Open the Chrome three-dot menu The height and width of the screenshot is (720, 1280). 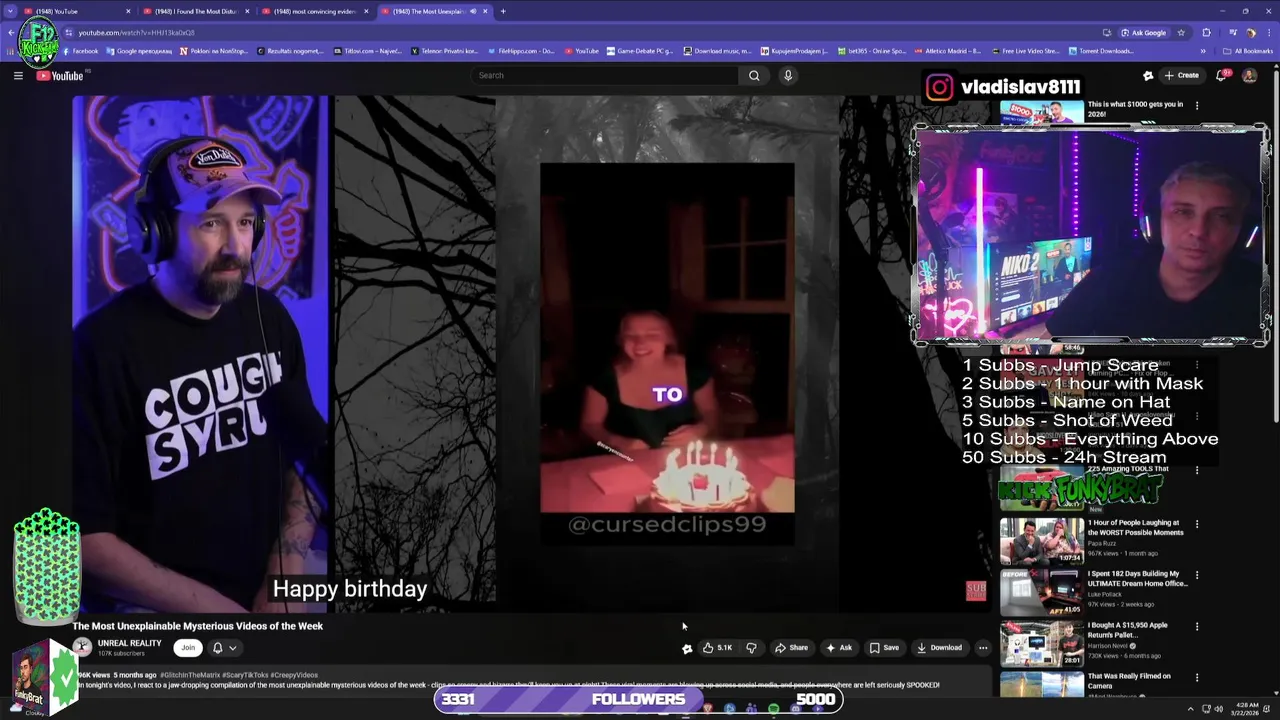(x=1270, y=32)
